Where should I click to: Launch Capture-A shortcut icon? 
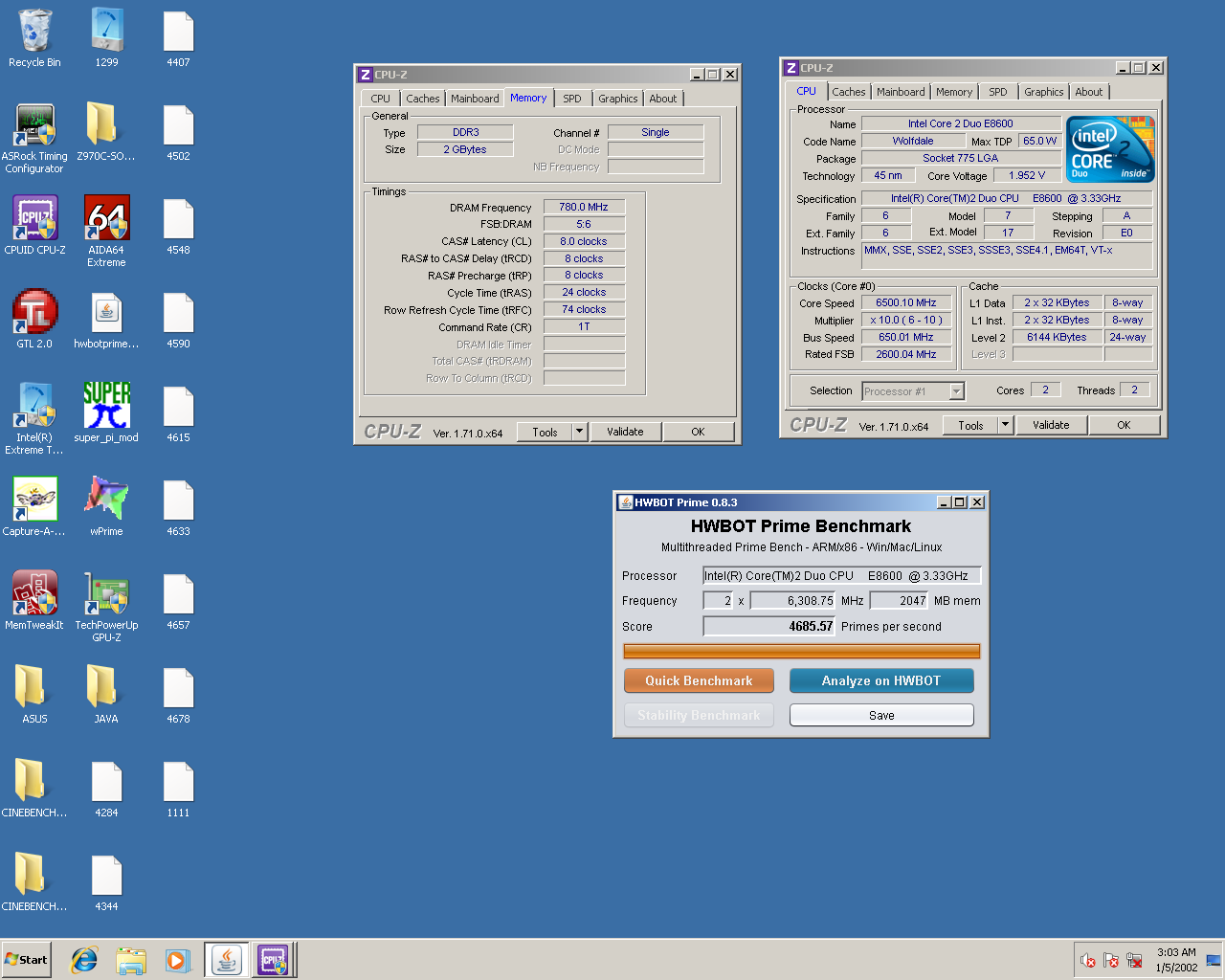34,507
